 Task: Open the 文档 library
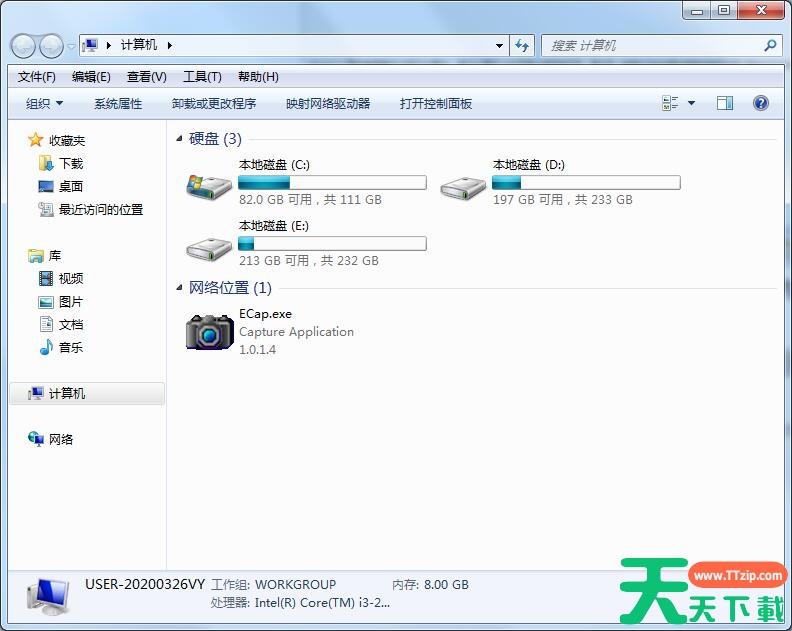point(61,324)
